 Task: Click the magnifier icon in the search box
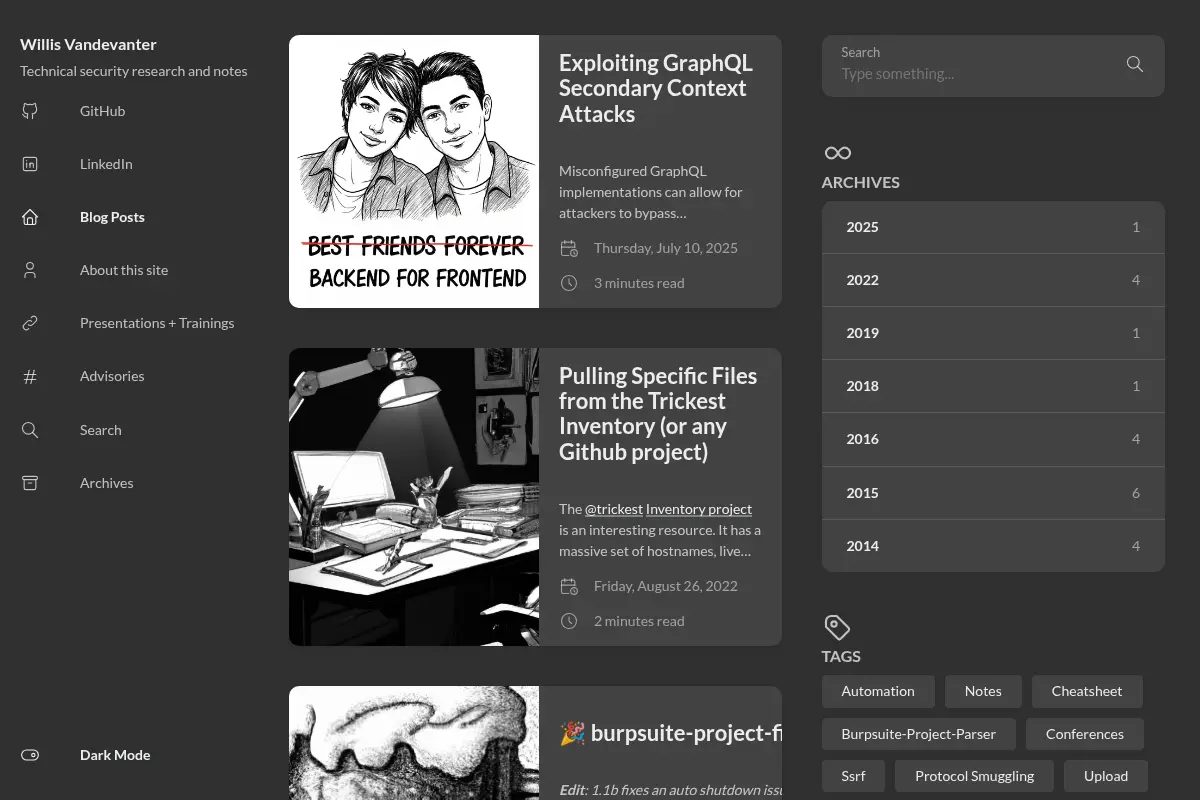[x=1134, y=64]
